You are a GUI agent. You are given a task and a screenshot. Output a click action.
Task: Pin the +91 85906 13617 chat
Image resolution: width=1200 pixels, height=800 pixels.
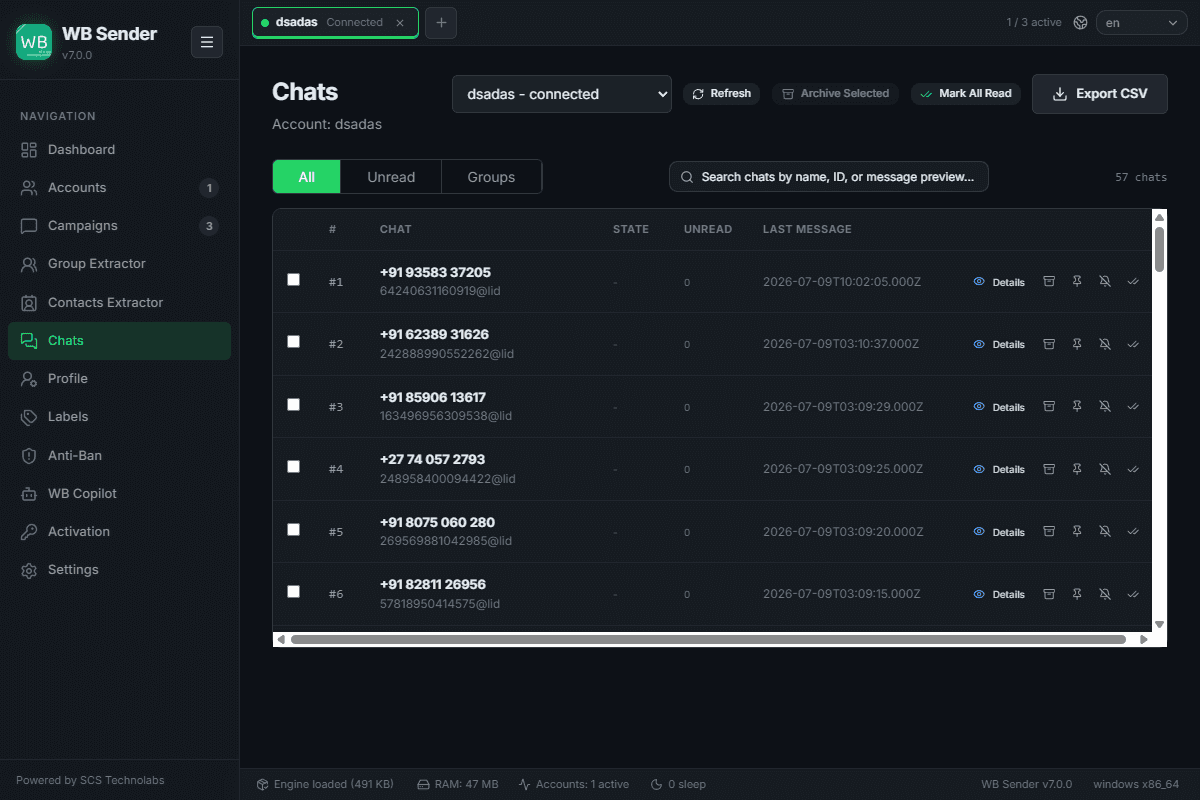(1077, 407)
